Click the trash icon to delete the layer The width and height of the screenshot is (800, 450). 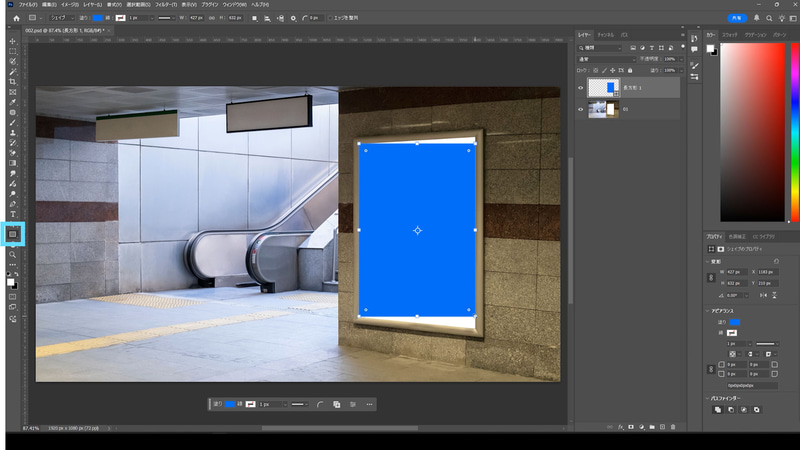(x=674, y=427)
